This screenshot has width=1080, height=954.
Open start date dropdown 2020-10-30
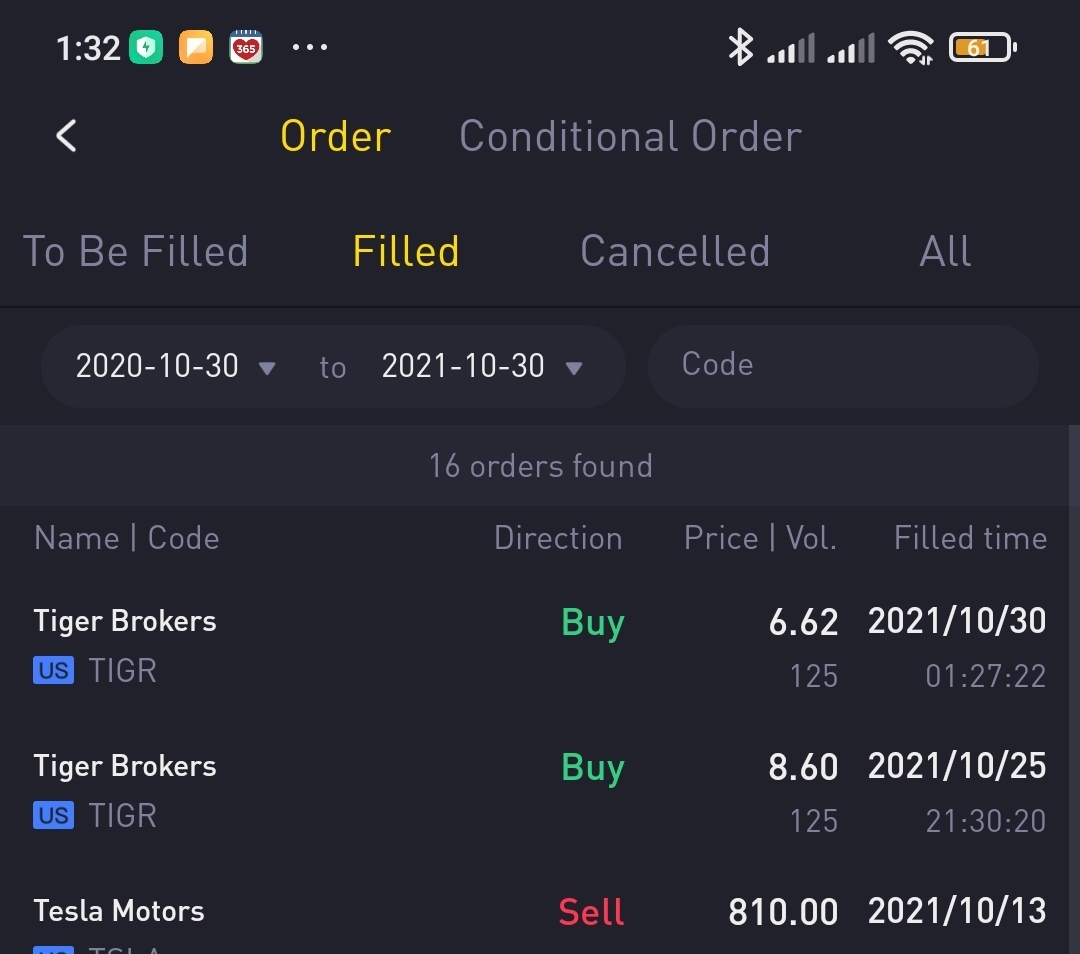click(x=176, y=366)
